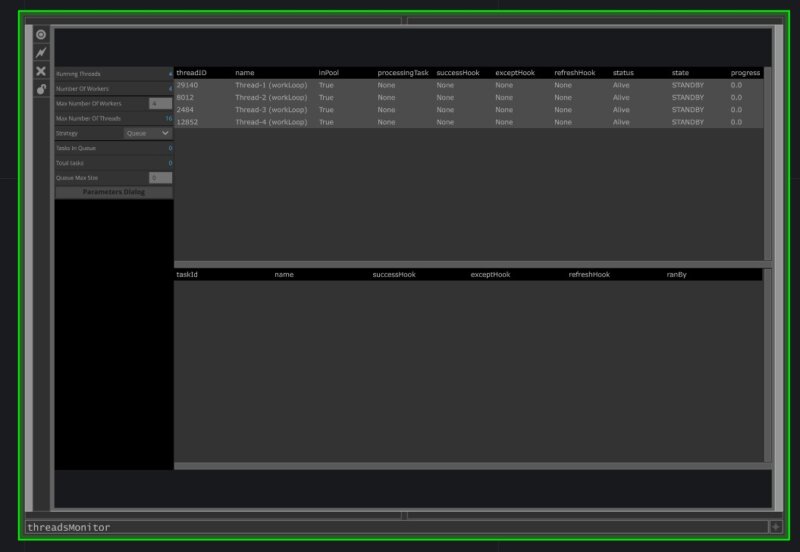Click the tasks table vertical scrollbar
The width and height of the screenshot is (800, 552).
coord(768,365)
